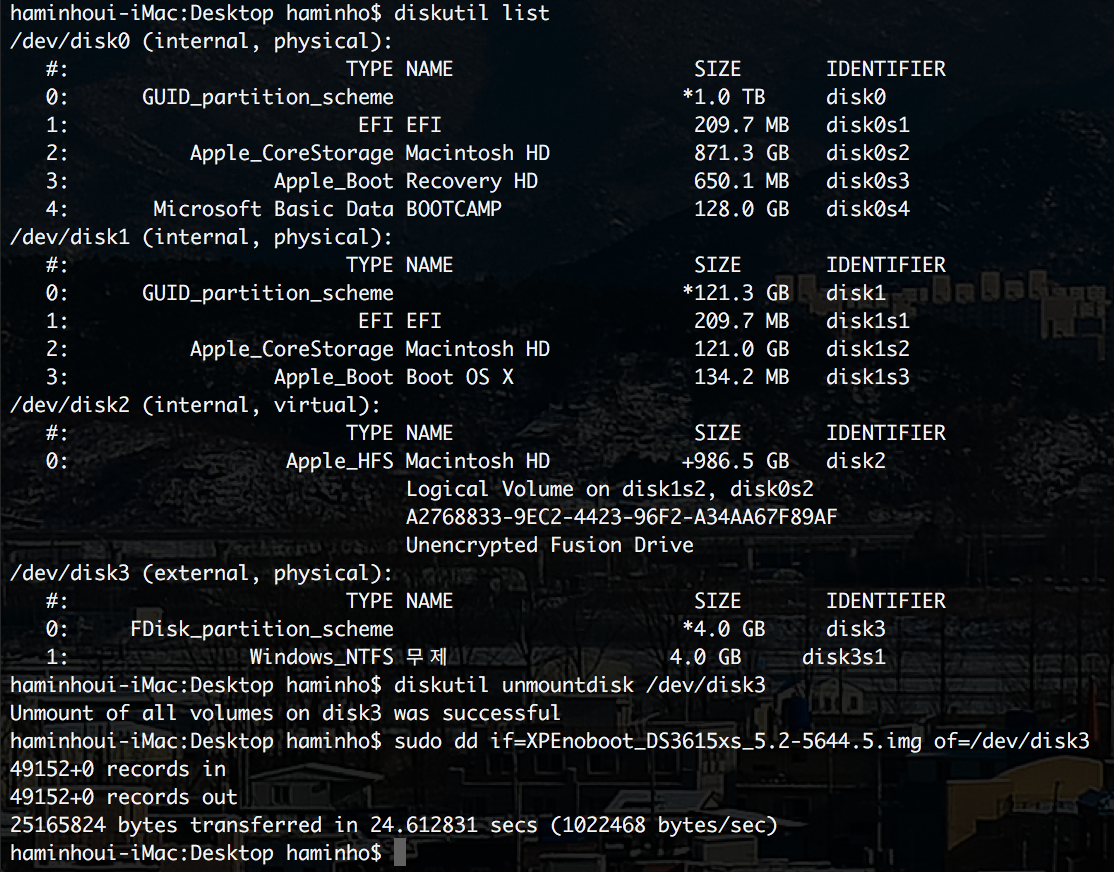Screen dimensions: 1114x872
Task: Click the bytes transferred summary line
Action: (x=394, y=824)
